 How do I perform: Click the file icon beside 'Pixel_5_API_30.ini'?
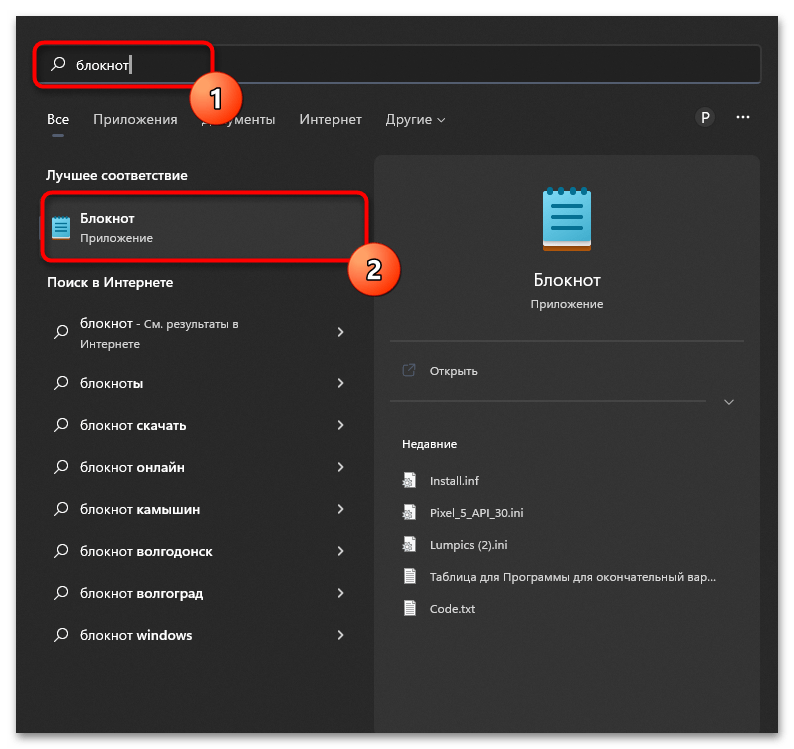click(409, 513)
